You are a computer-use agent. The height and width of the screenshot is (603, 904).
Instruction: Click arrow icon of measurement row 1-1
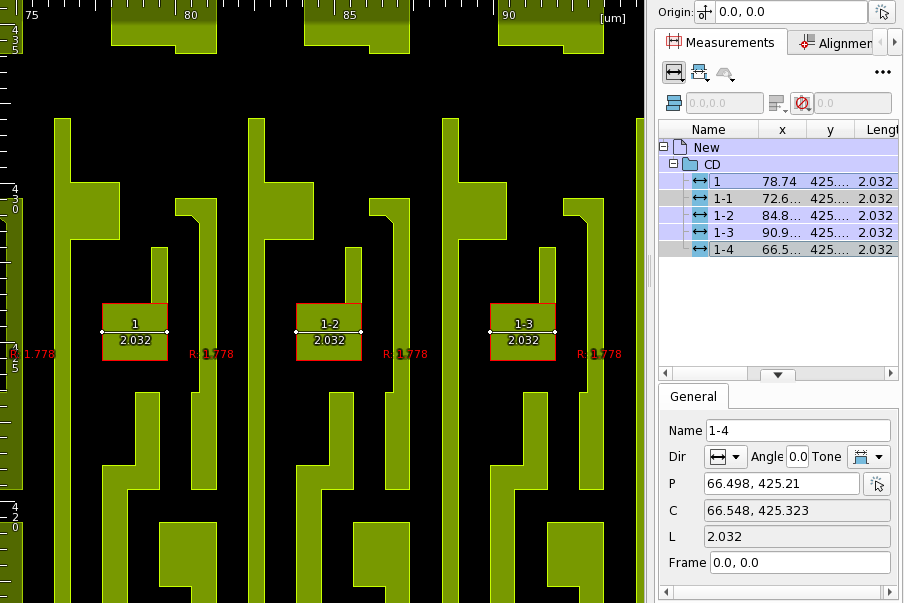click(x=700, y=198)
